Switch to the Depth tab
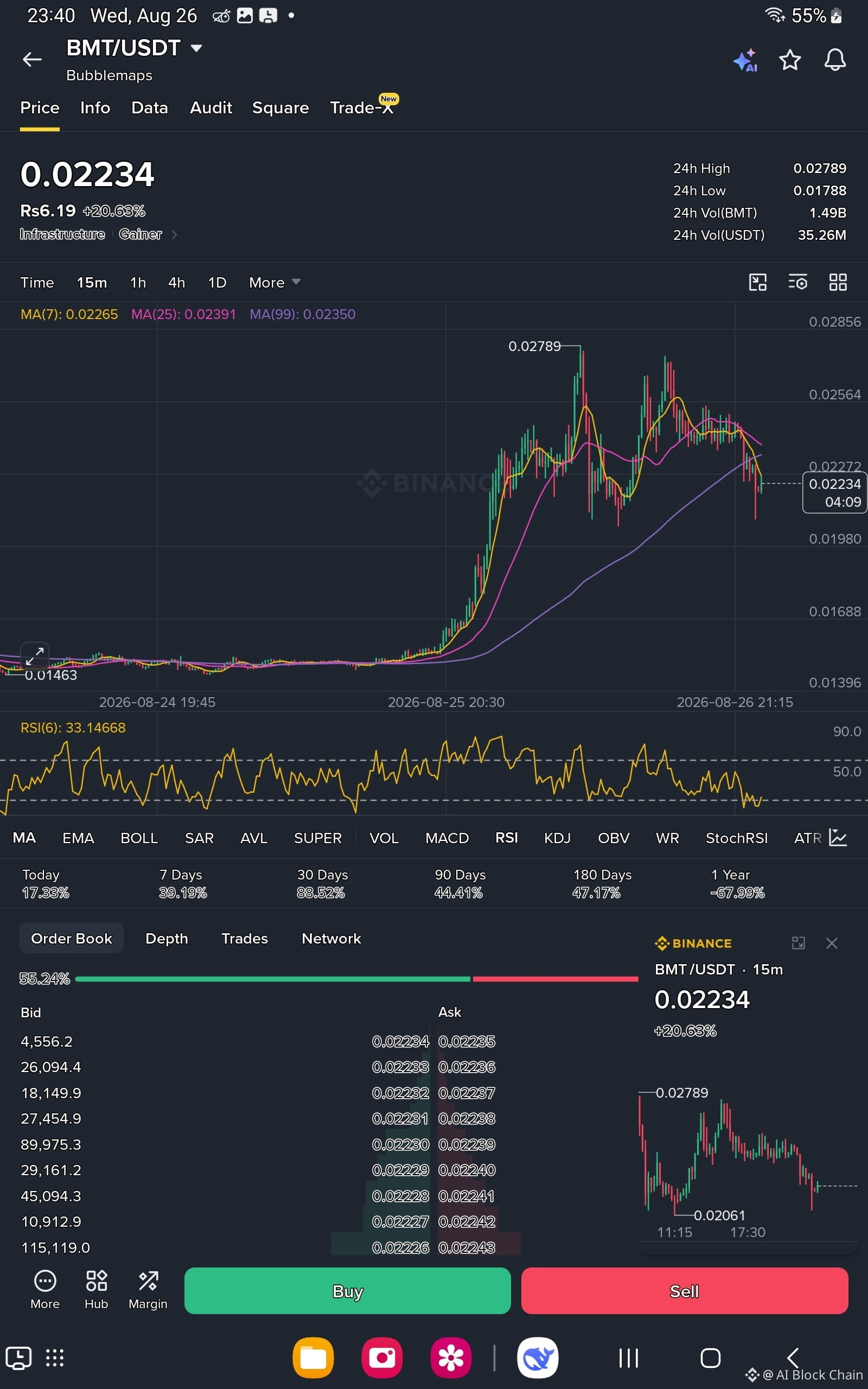This screenshot has height=1389, width=868. point(167,939)
